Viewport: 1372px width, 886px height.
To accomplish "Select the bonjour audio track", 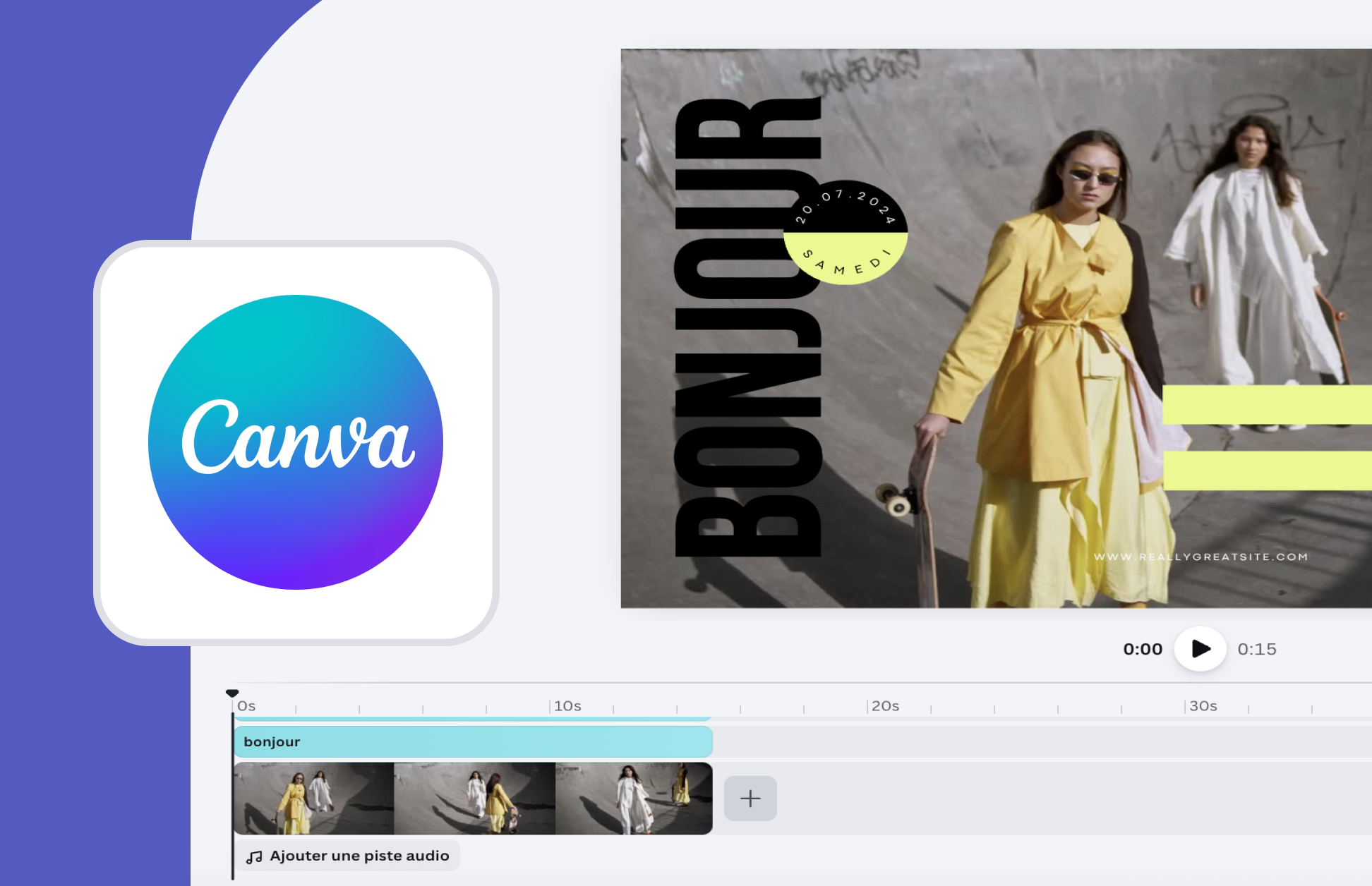I will pos(473,742).
